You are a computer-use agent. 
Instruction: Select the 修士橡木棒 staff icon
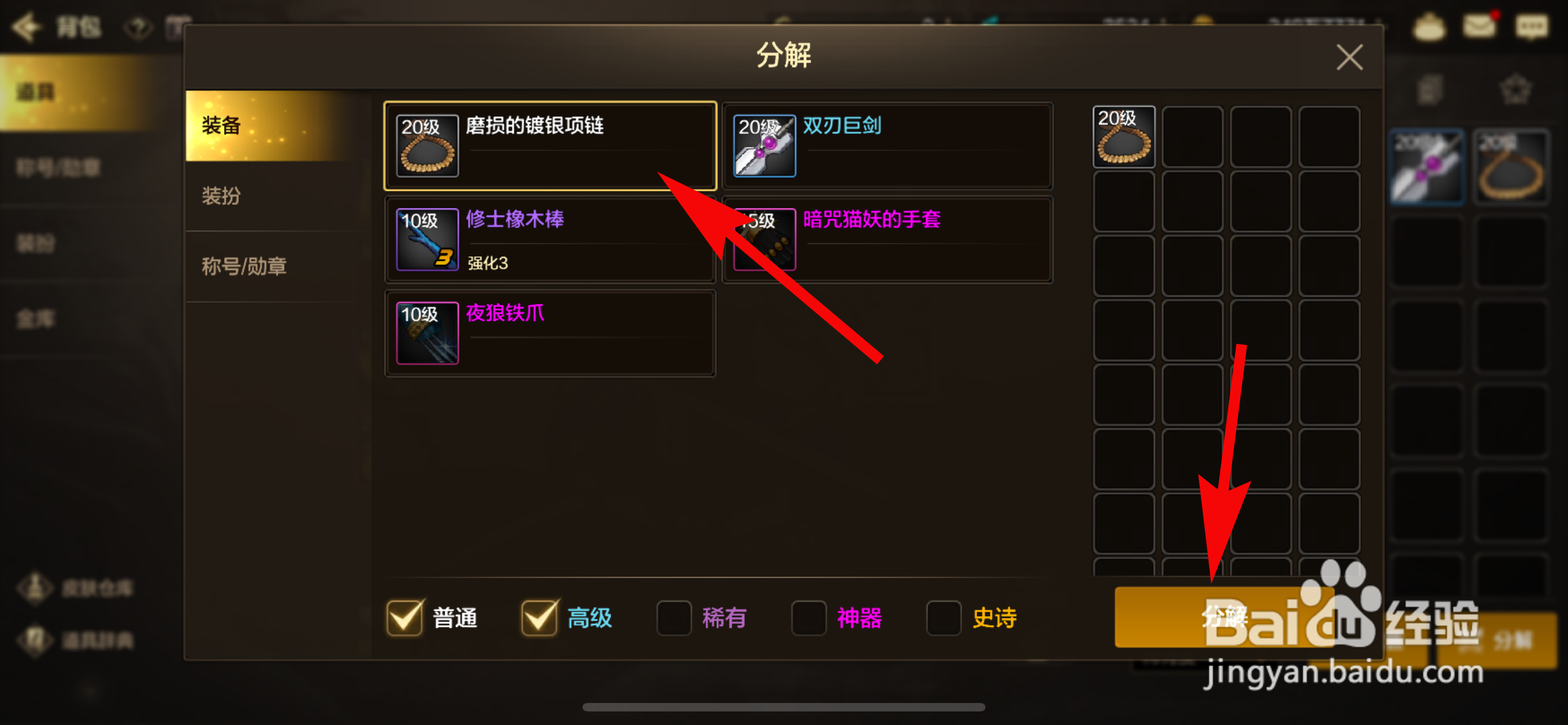pyautogui.click(x=427, y=239)
